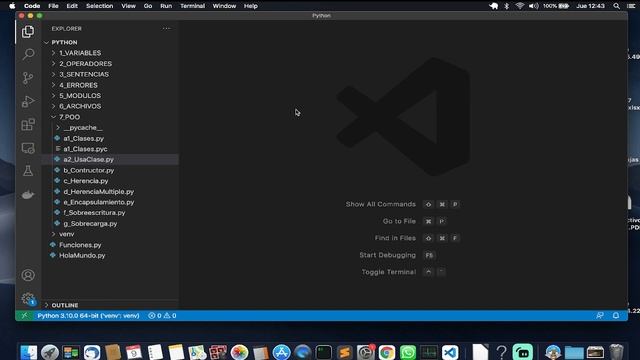The width and height of the screenshot is (640, 360).
Task: Open Finder from the Dock
Action: [x=29, y=352]
